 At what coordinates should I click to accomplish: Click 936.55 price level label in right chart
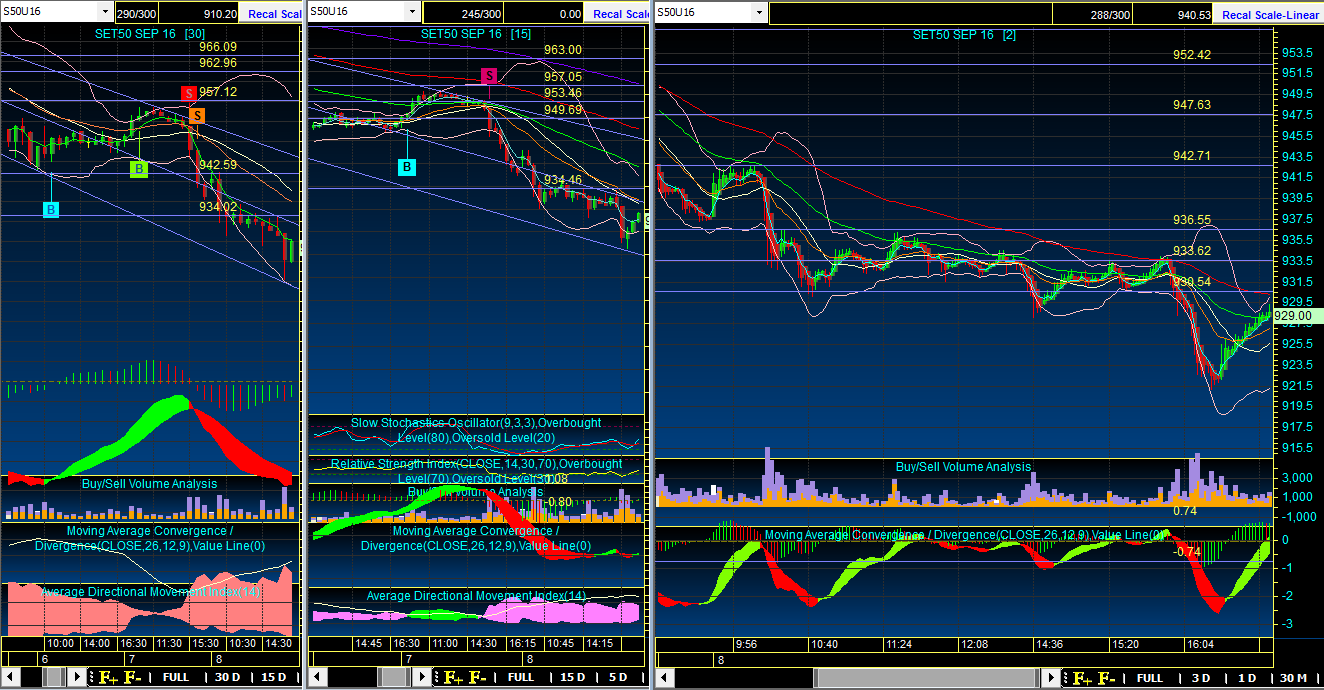[1192, 220]
